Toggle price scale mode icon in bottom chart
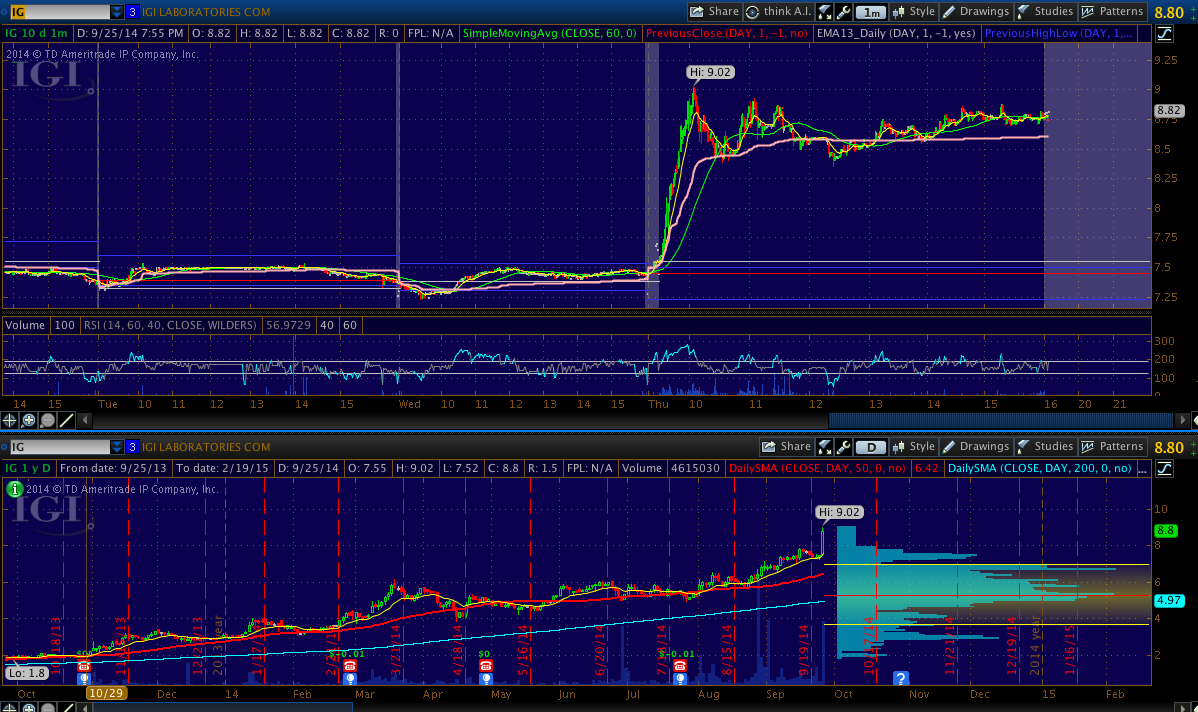 pos(1164,468)
